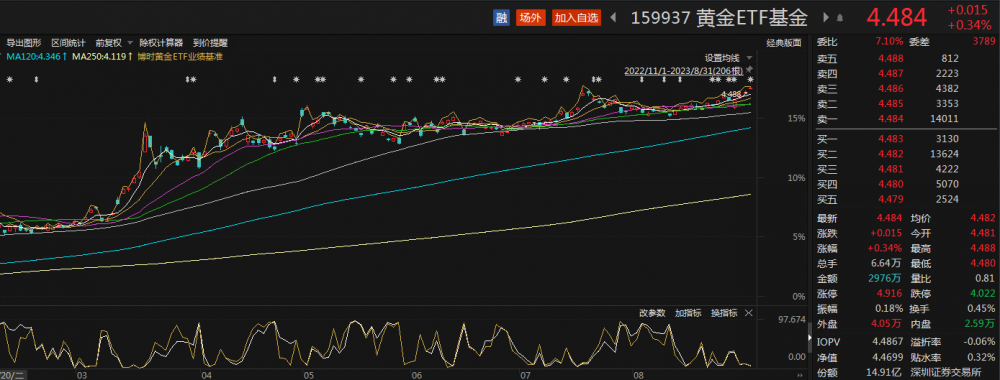Click the vertical splitter bar beside indicator
The height and width of the screenshot is (380, 1000).
coord(810,336)
